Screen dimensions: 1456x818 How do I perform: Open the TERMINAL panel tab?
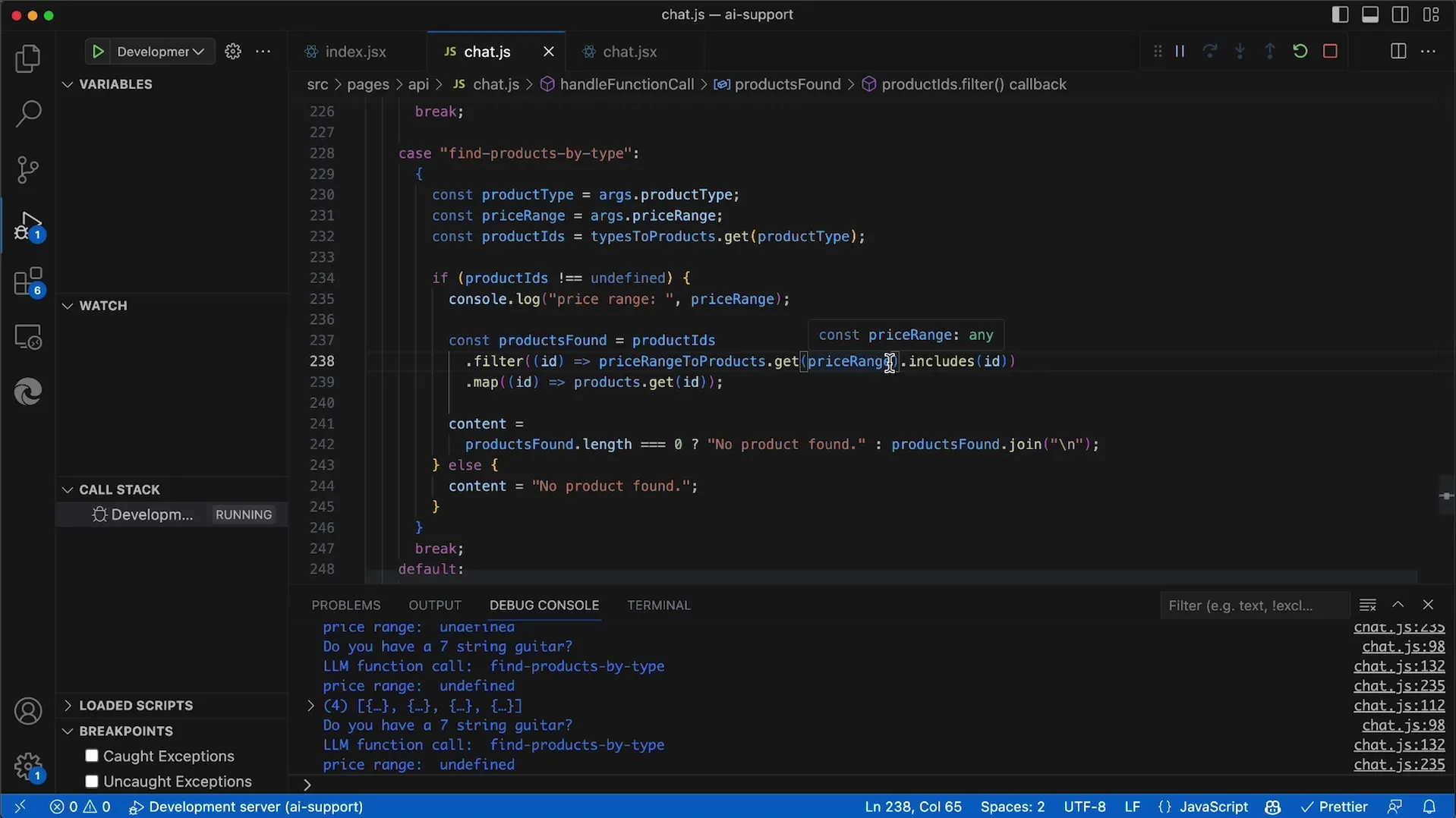[659, 605]
